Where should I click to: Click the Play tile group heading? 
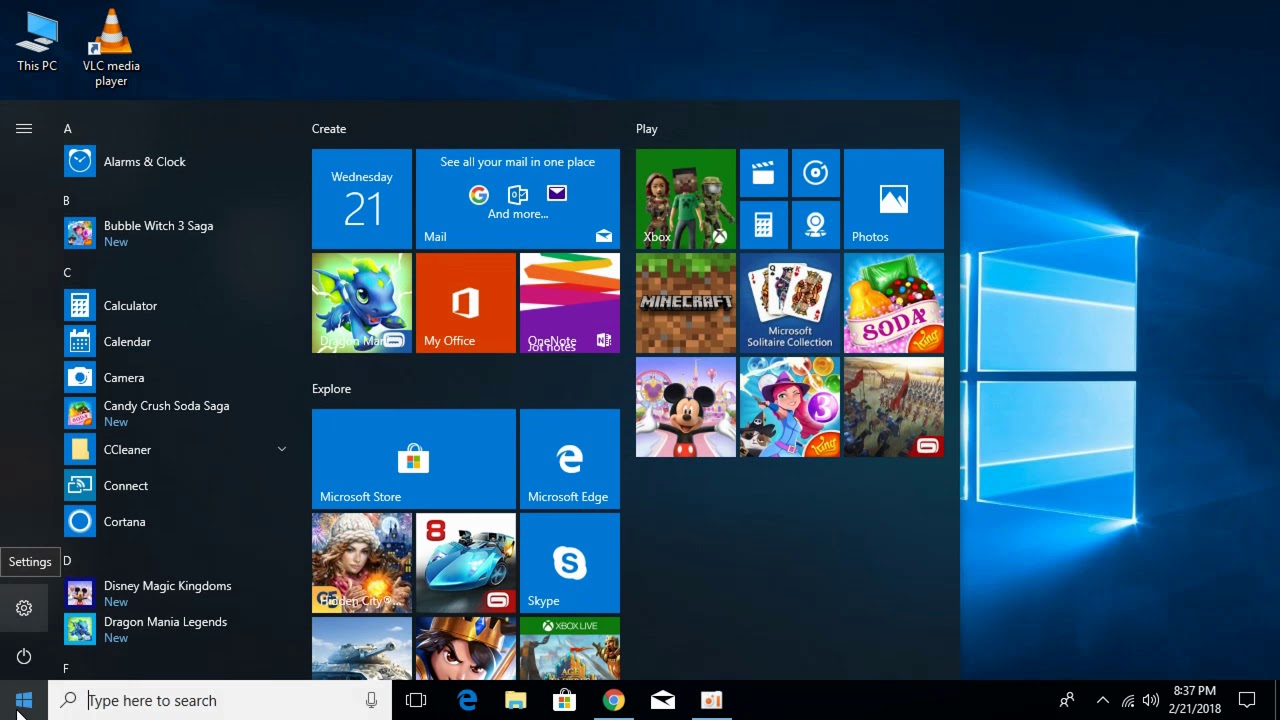(647, 129)
